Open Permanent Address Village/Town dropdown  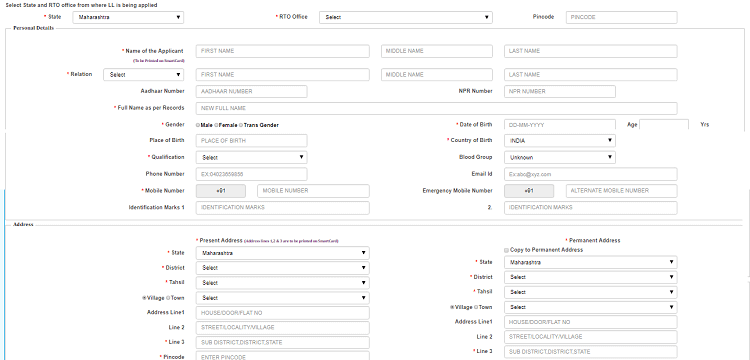pos(591,307)
